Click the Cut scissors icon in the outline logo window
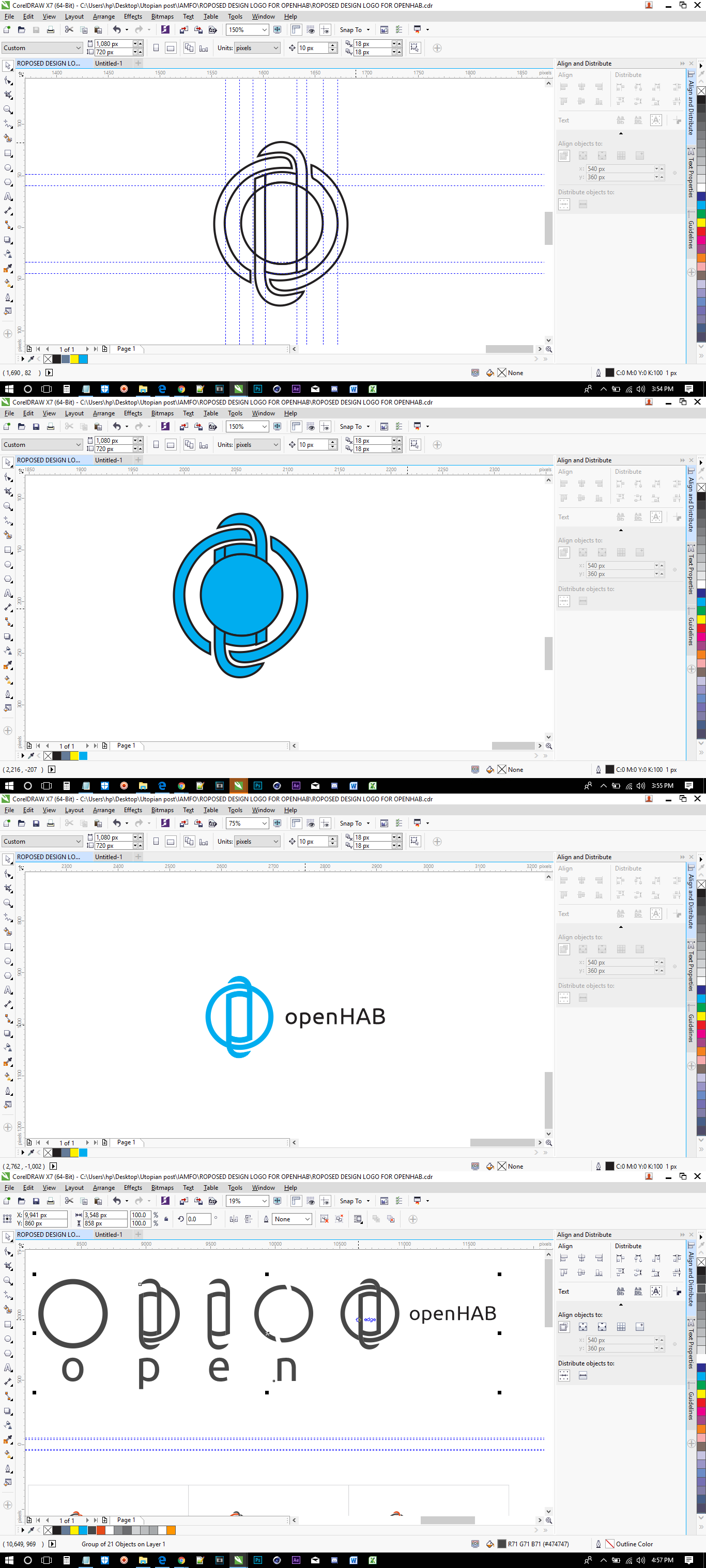 (x=69, y=29)
